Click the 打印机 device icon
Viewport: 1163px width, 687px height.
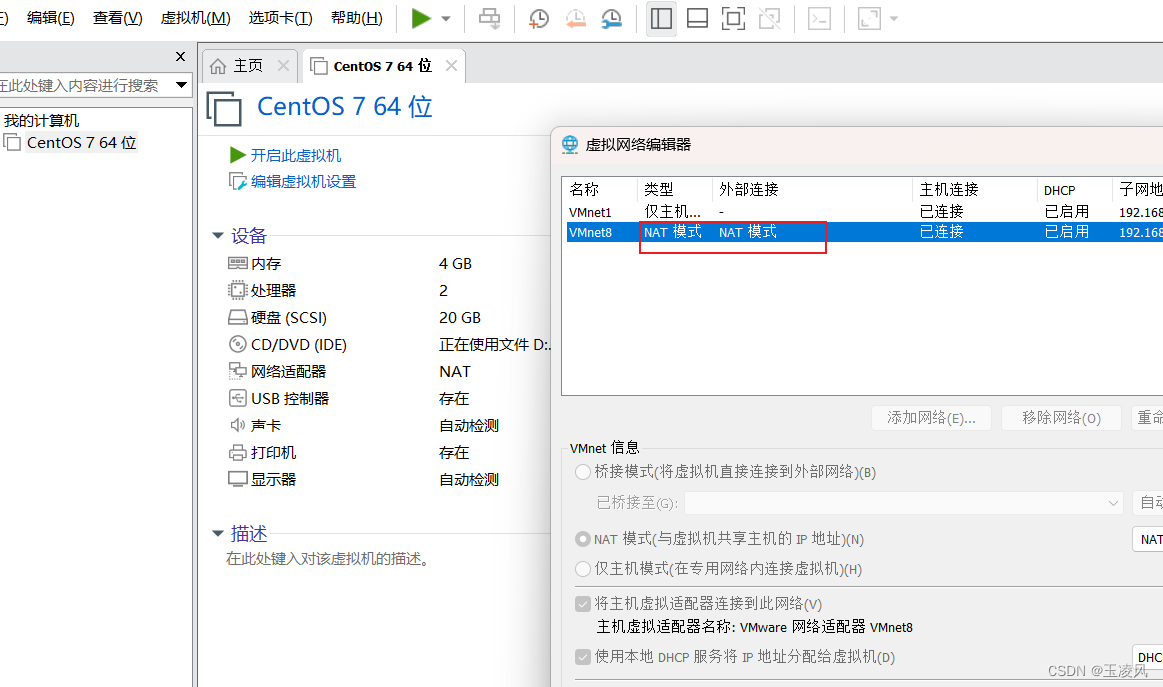(237, 453)
